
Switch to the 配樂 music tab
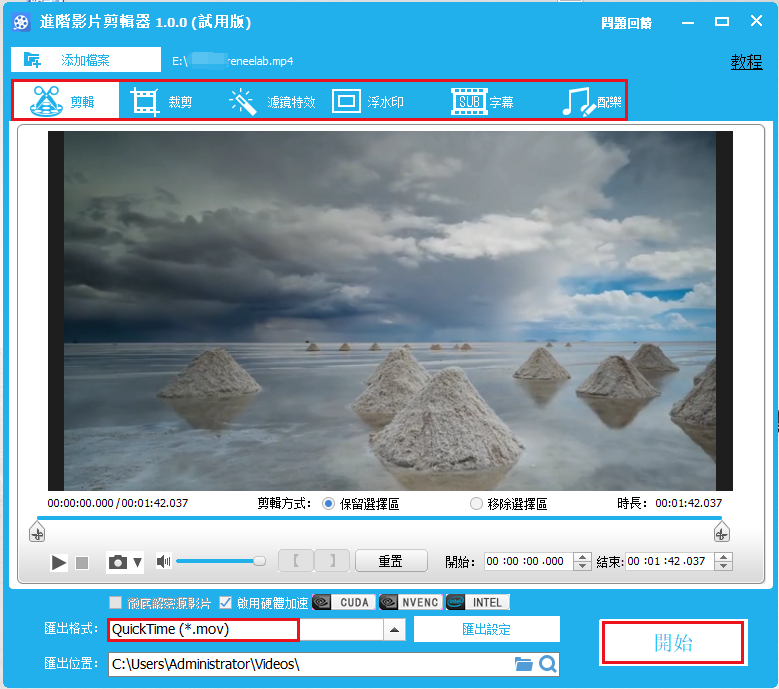point(592,101)
